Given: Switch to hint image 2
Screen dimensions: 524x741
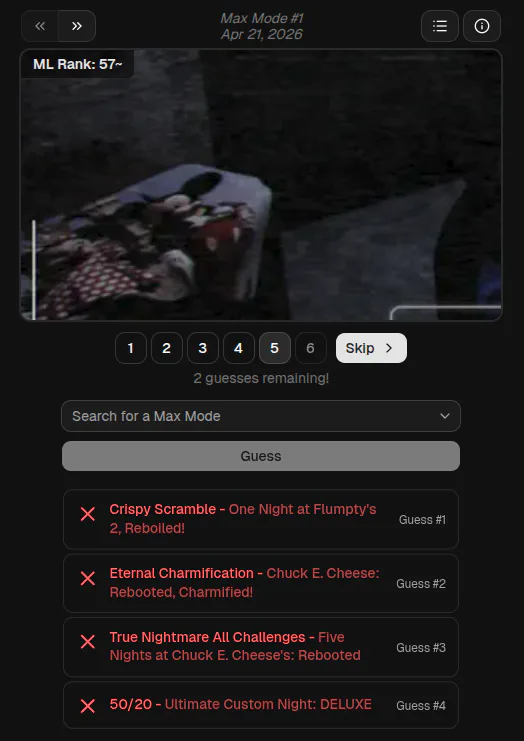Looking at the screenshot, I should 166,348.
